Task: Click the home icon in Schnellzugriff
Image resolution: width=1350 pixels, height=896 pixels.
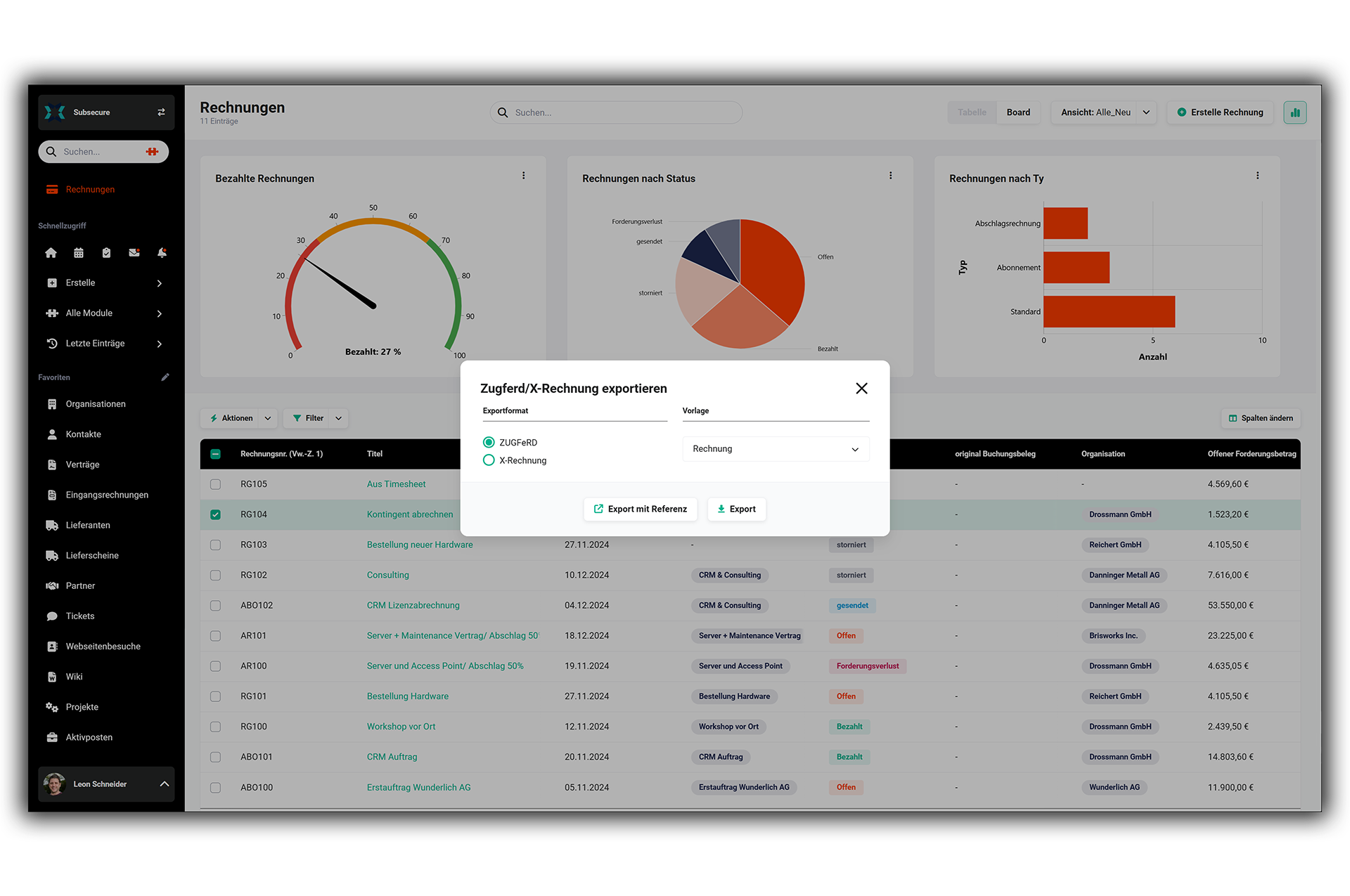Action: [x=51, y=253]
